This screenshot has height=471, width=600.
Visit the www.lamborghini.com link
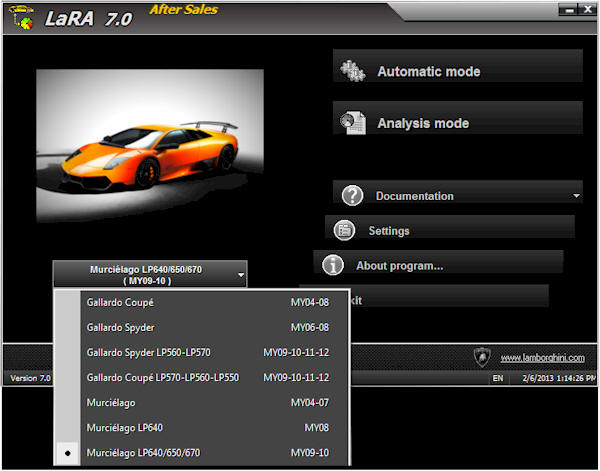543,358
